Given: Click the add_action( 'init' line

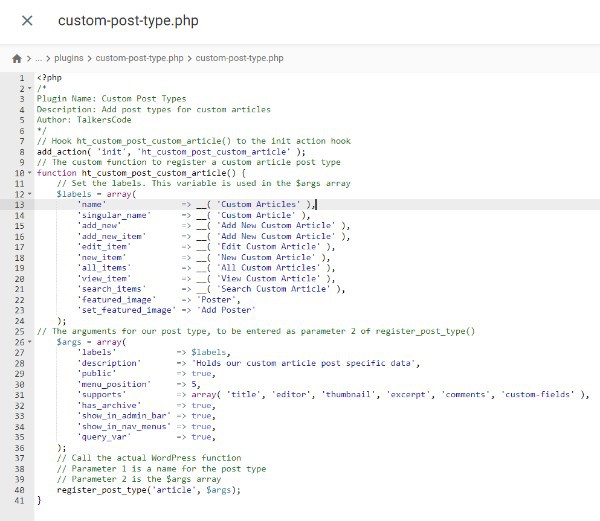Looking at the screenshot, I should 171,152.
